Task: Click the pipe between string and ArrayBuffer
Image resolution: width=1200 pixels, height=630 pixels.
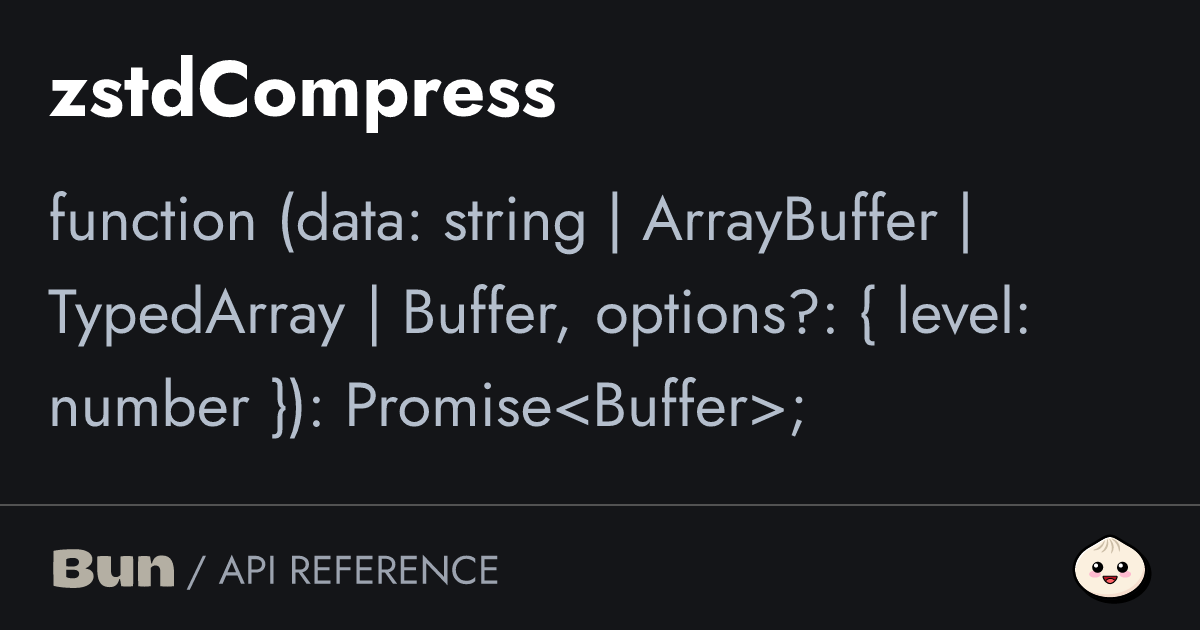Action: click(614, 221)
